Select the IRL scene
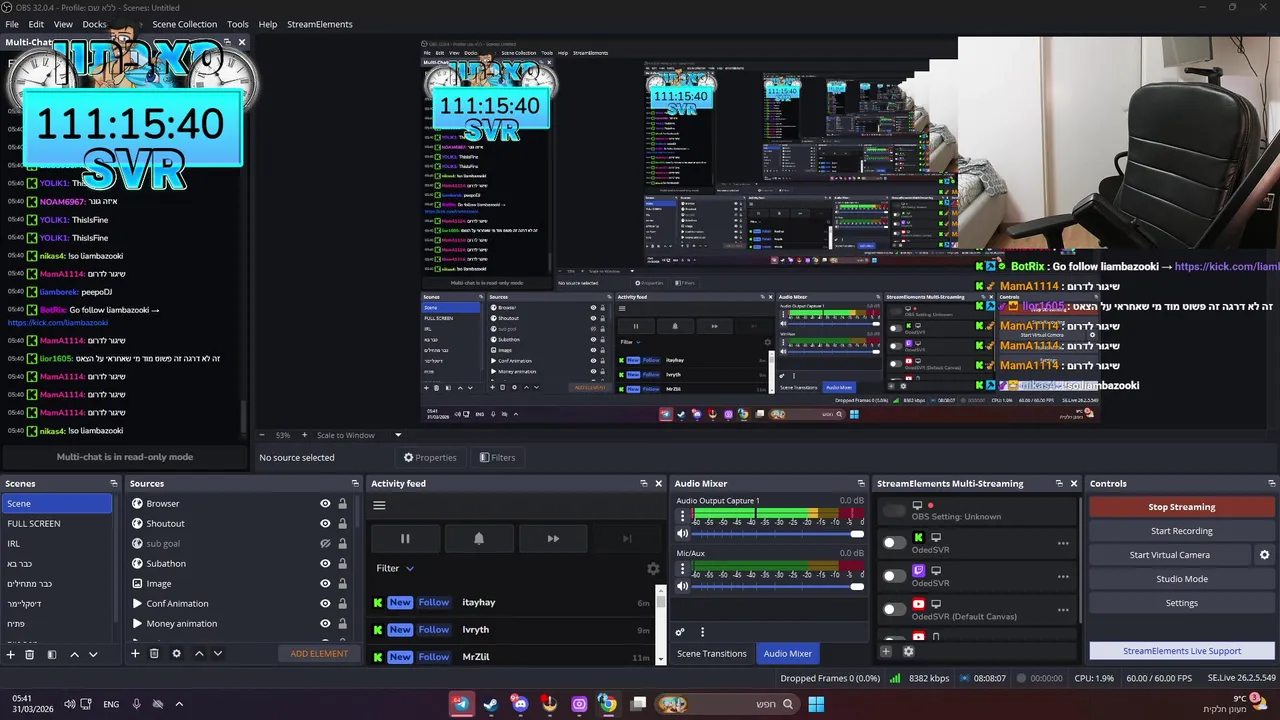Viewport: 1280px width, 720px height. tap(57, 544)
